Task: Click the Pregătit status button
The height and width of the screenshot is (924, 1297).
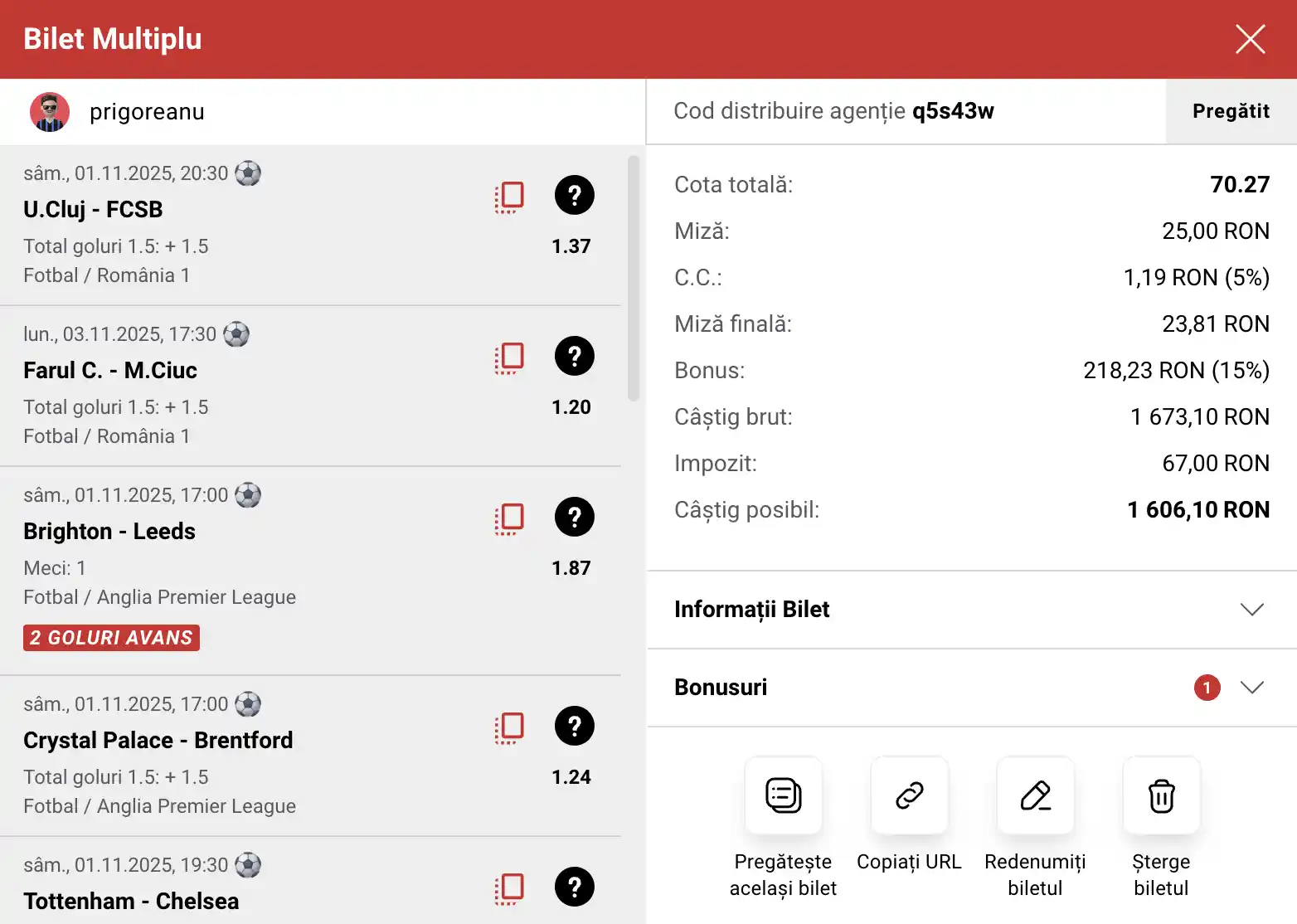Action: point(1231,111)
